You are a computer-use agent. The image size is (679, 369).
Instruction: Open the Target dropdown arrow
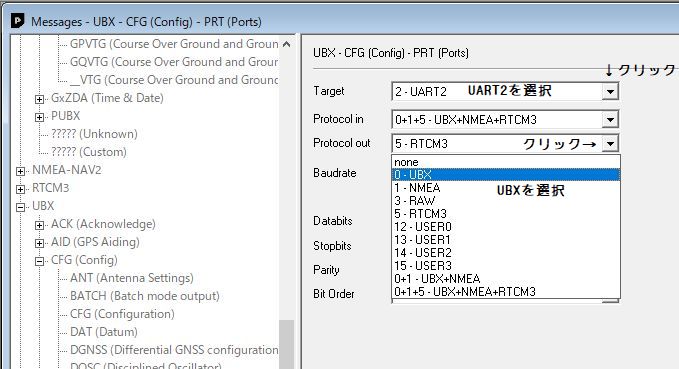tap(610, 92)
